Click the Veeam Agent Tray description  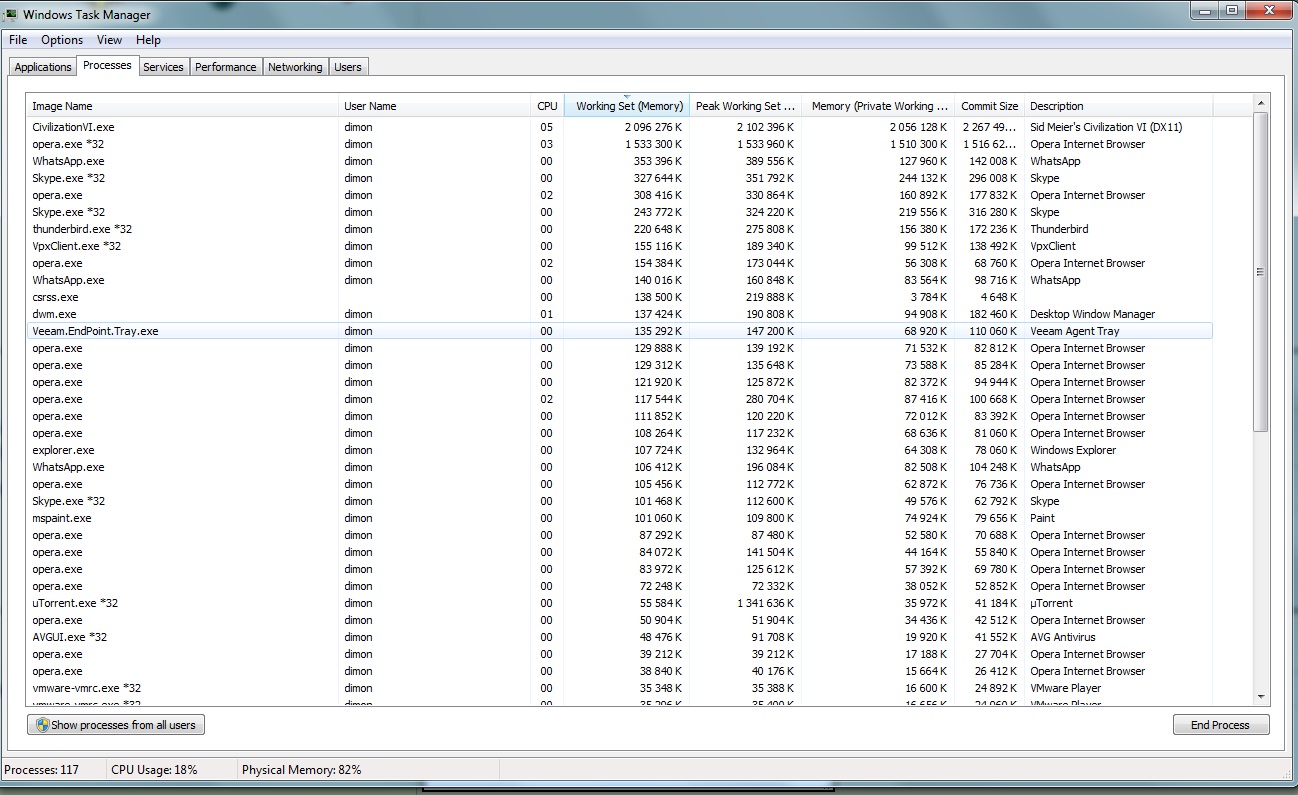coord(1074,331)
